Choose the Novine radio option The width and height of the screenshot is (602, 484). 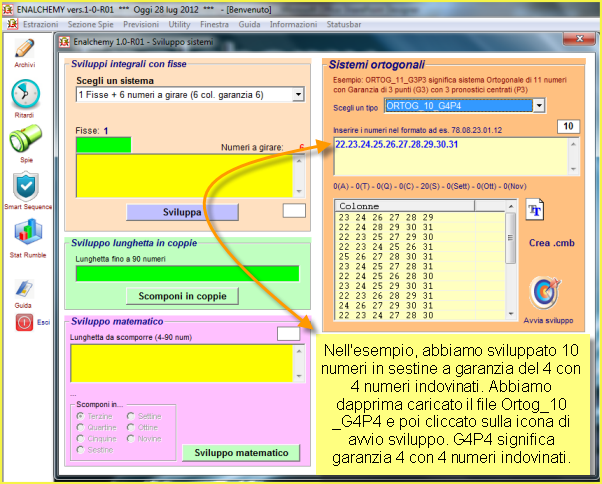click(131, 439)
